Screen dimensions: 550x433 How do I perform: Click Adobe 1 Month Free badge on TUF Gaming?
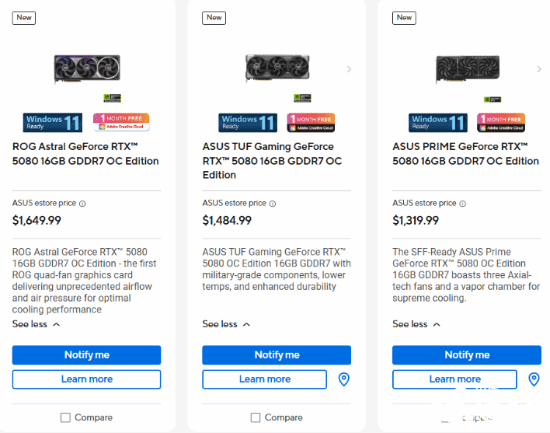pos(311,122)
